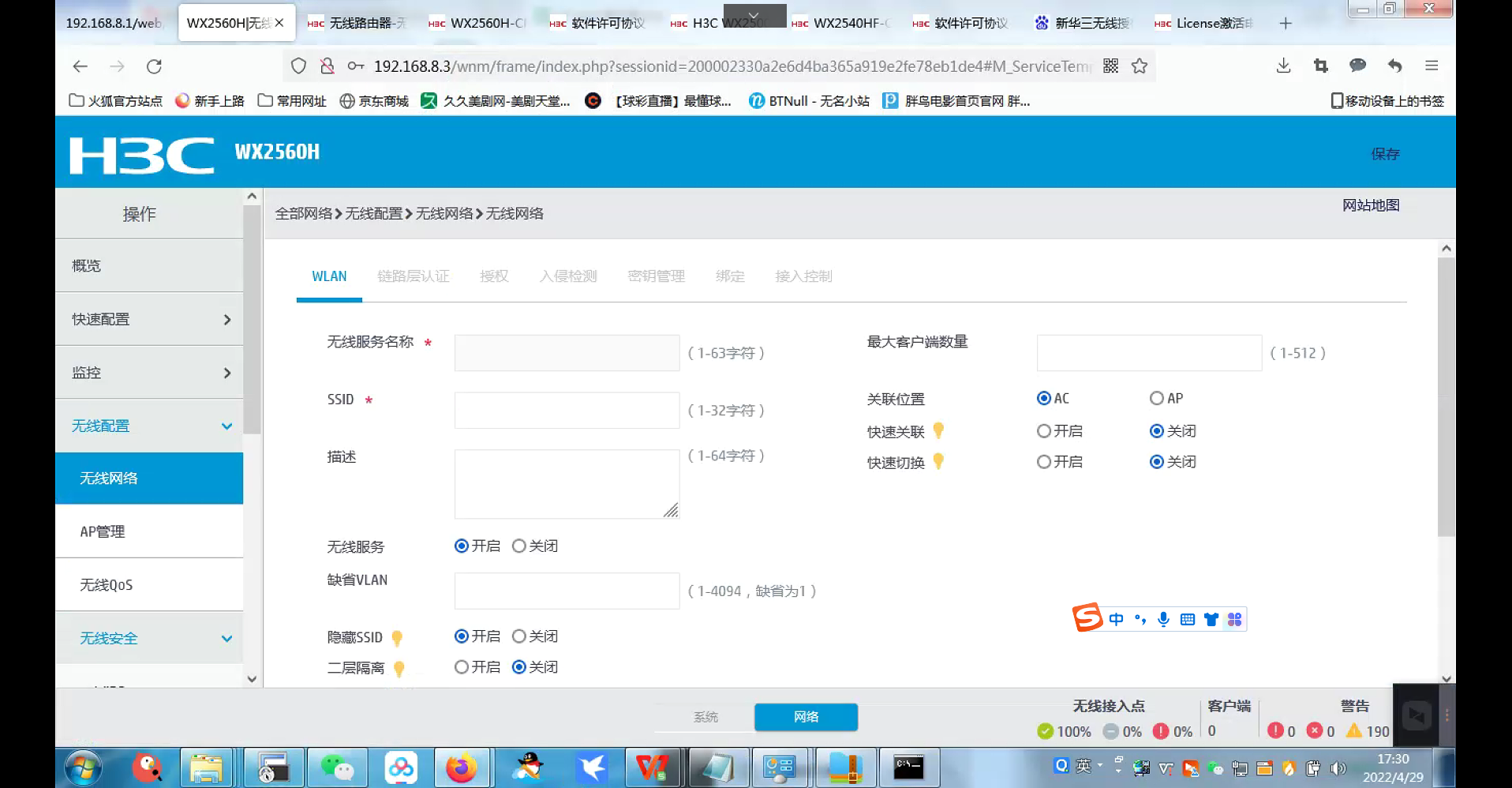Collapse the 无线配置 sidebar section
This screenshot has height=788, width=1512.
click(x=149, y=426)
